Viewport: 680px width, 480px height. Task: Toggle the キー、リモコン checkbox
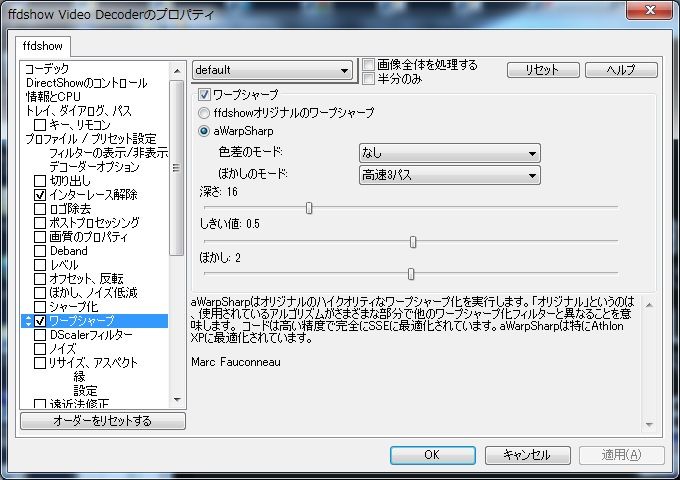(40, 125)
